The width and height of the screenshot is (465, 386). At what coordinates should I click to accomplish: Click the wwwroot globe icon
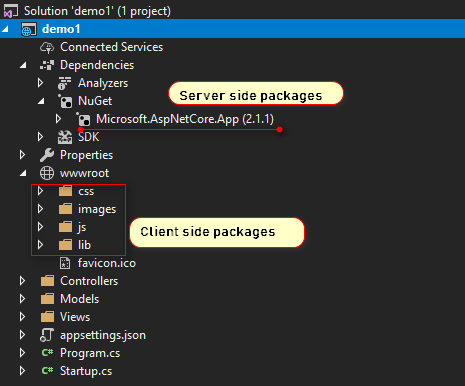(47, 173)
